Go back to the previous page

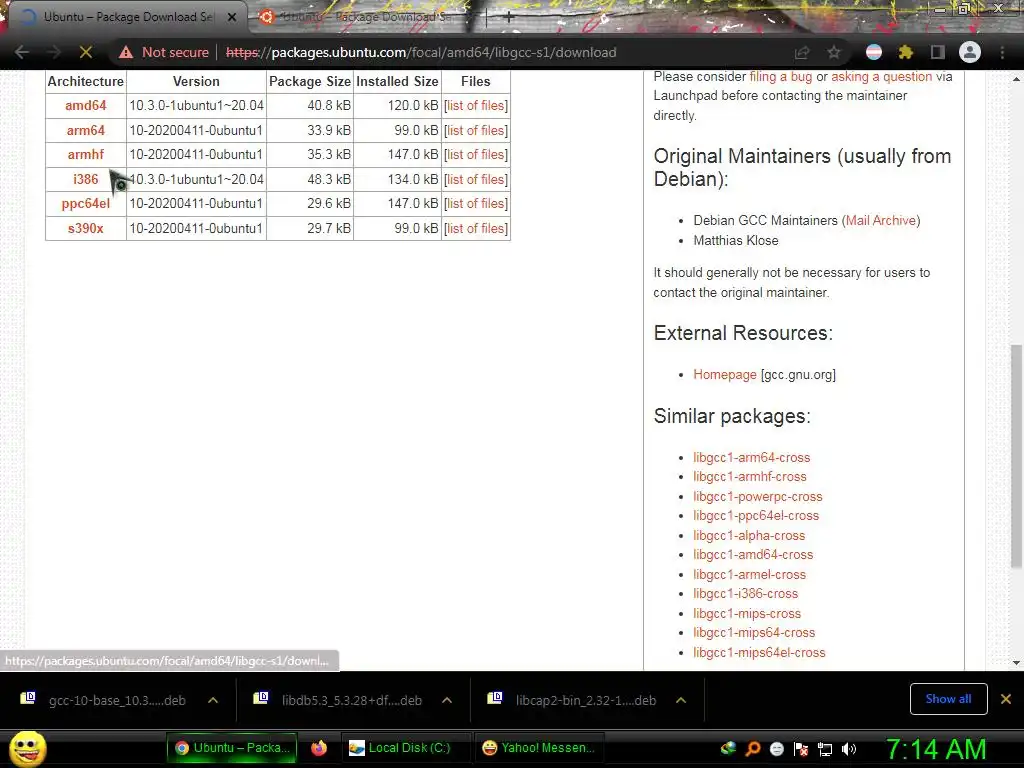[22, 52]
